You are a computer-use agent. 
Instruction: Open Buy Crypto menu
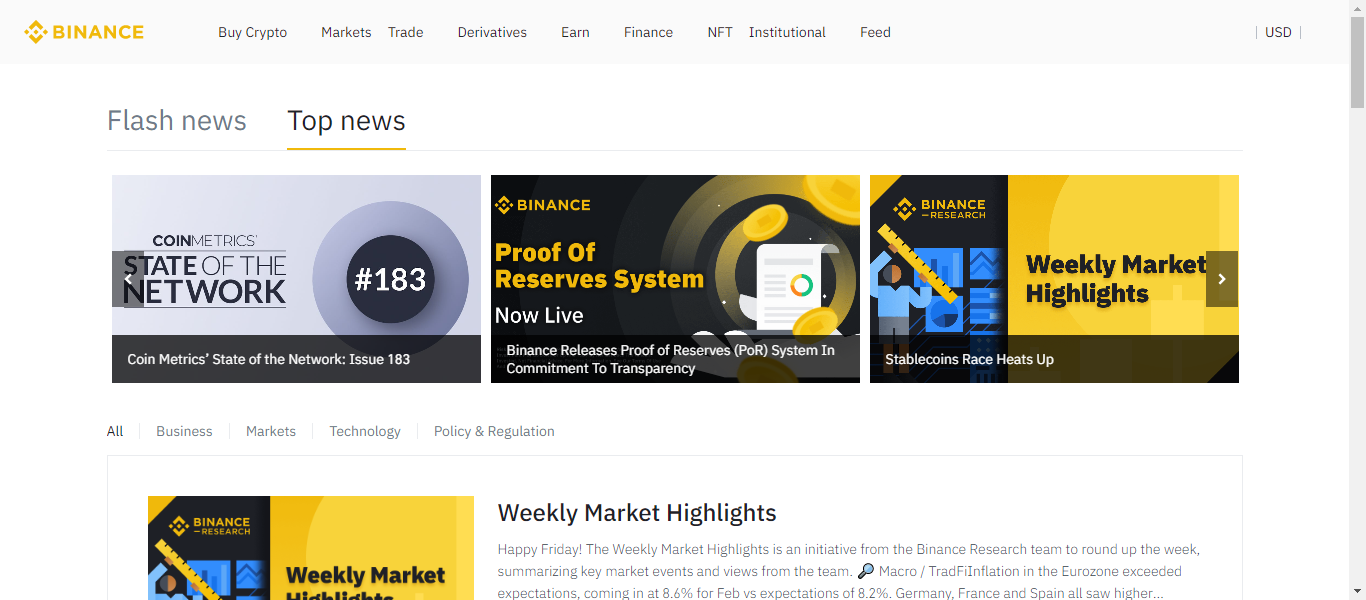253,32
